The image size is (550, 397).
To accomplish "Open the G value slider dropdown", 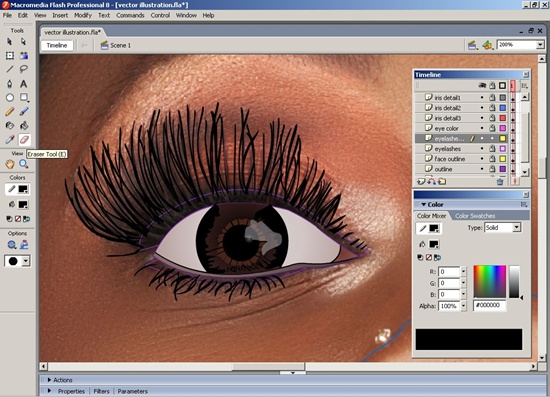I will tap(463, 283).
